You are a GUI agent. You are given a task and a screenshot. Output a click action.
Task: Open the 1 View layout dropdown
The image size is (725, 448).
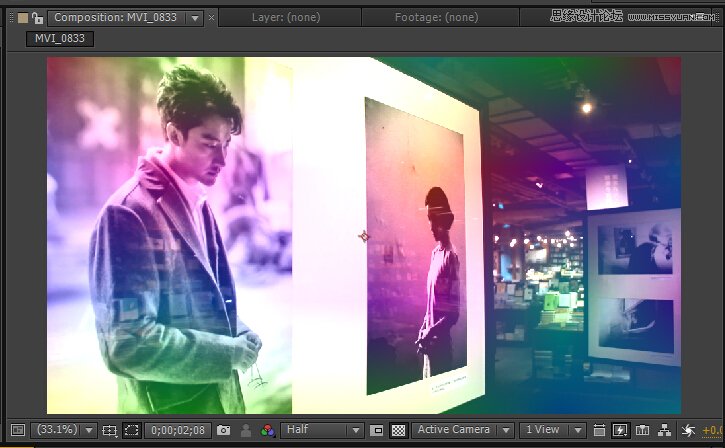tap(553, 430)
